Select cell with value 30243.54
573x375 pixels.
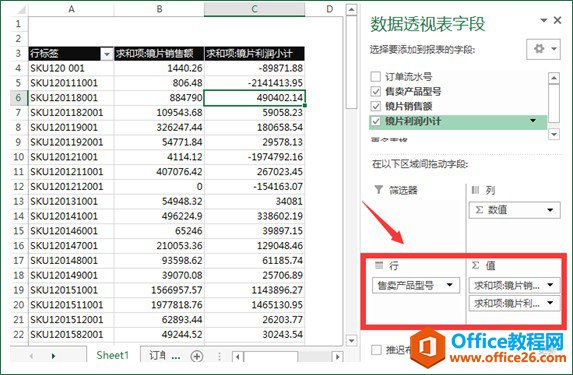coord(255,334)
